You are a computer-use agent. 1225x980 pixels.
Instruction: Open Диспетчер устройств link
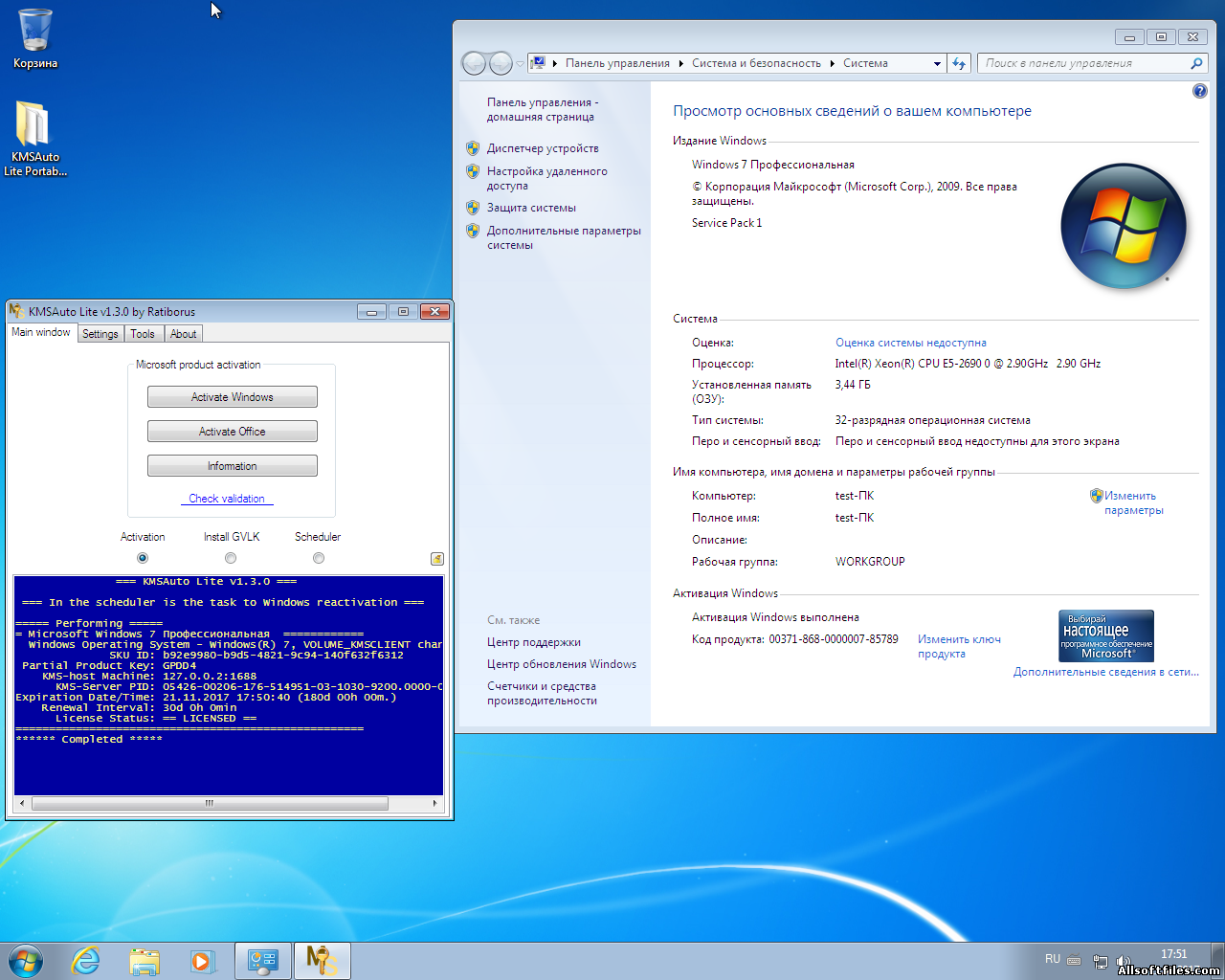click(543, 148)
